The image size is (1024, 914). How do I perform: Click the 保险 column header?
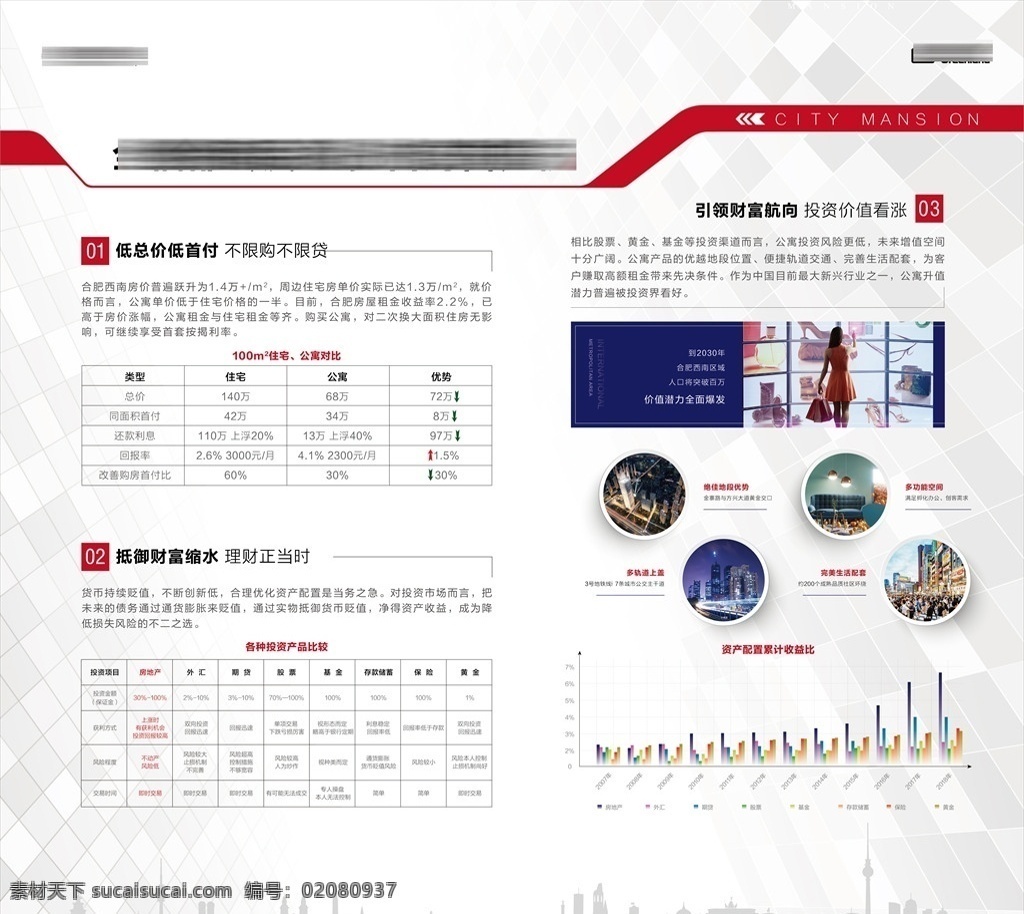[423, 672]
